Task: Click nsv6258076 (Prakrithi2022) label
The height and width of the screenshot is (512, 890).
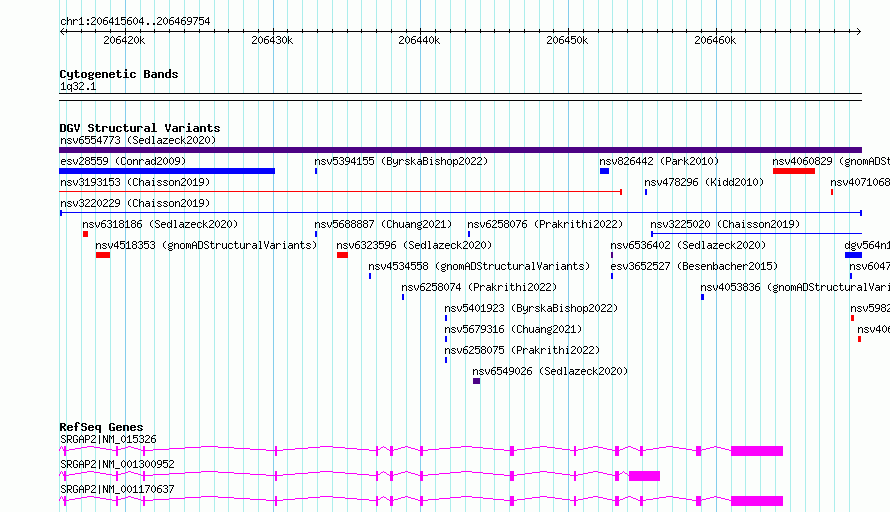Action: click(545, 224)
